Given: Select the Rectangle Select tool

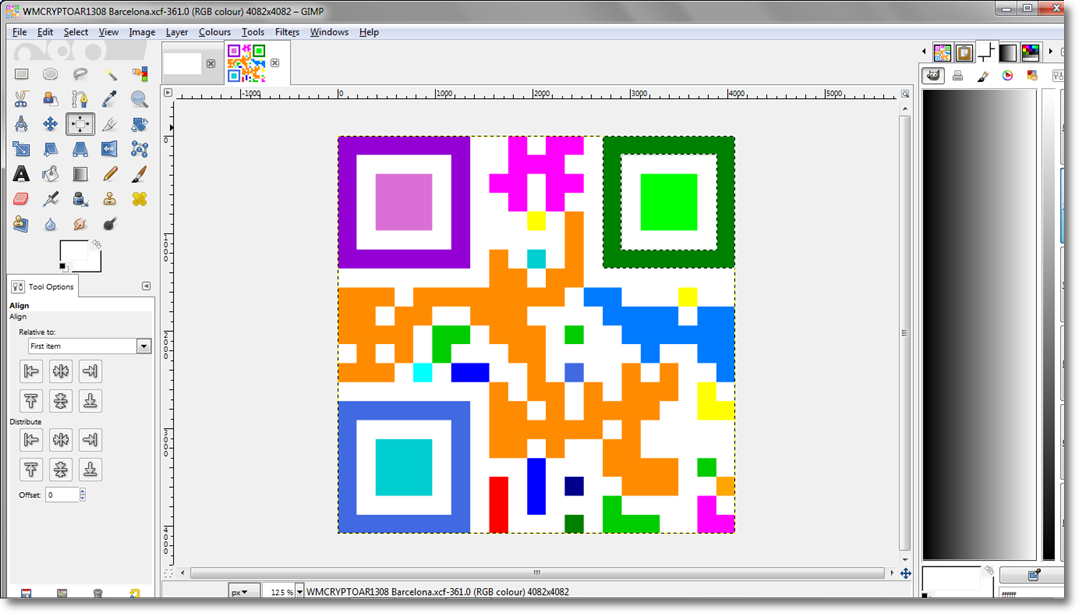Looking at the screenshot, I should tap(21, 74).
